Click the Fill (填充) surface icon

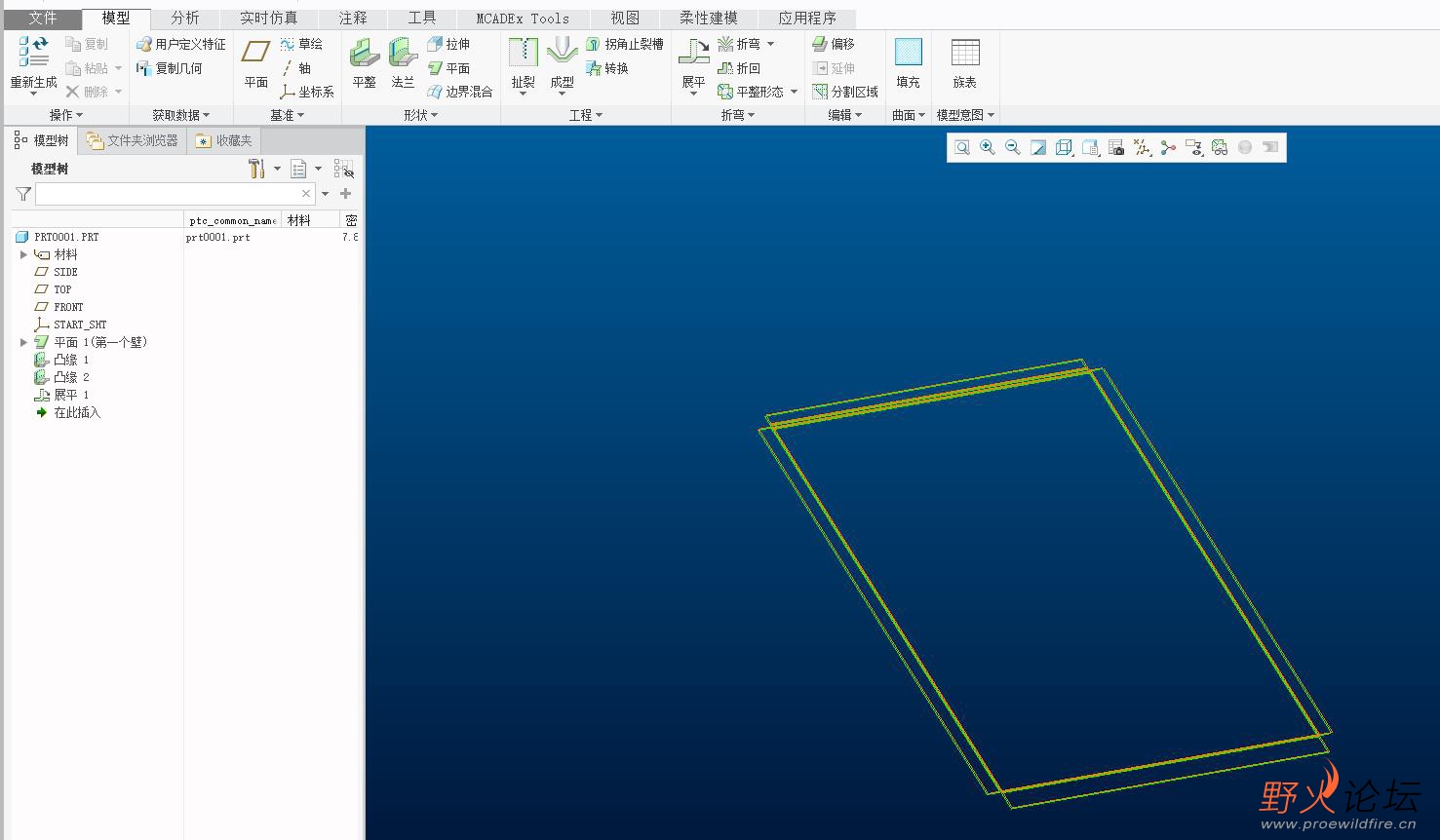click(908, 54)
